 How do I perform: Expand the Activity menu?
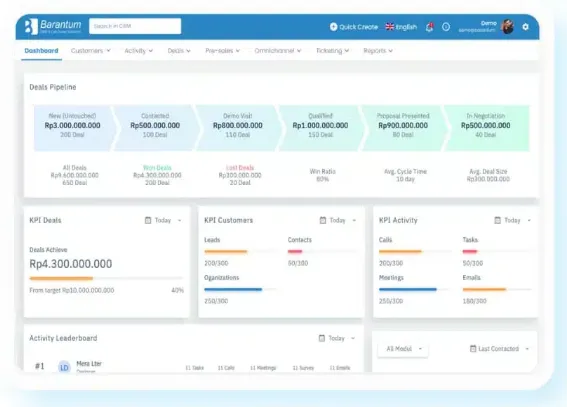(x=138, y=51)
